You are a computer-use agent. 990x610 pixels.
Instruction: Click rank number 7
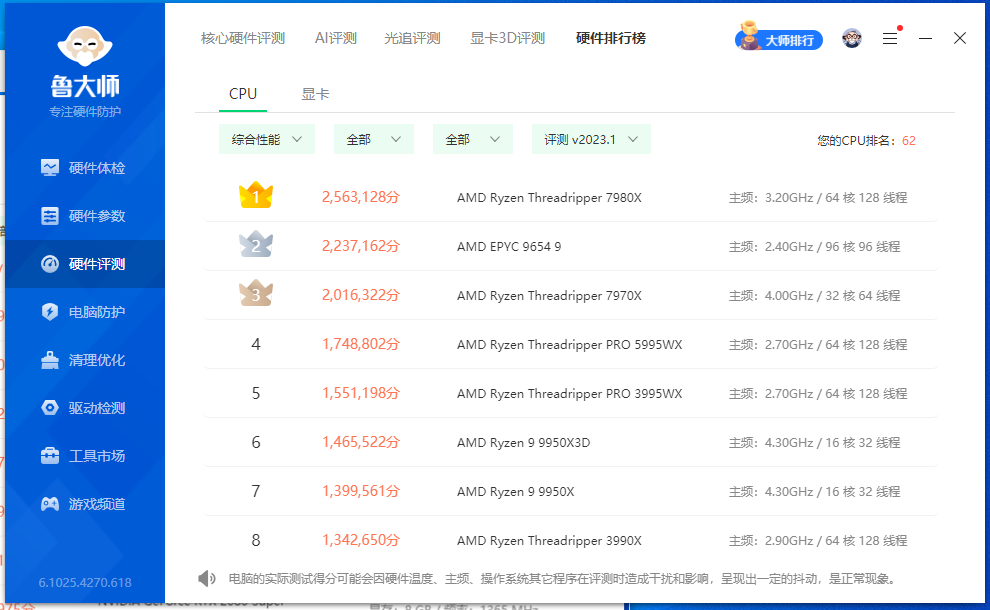click(256, 491)
